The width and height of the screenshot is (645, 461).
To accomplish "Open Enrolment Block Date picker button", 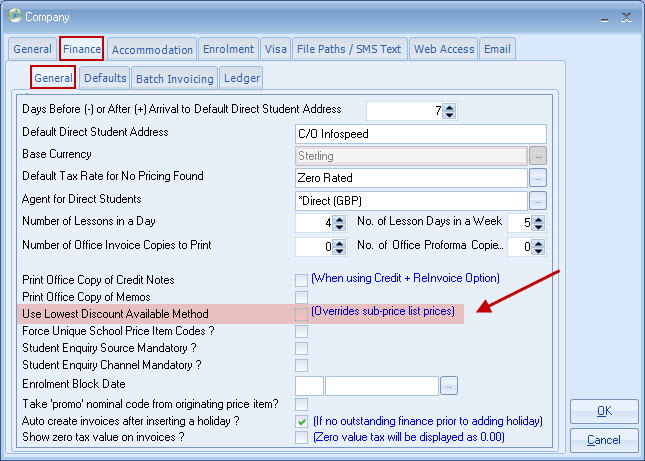I will coord(449,385).
